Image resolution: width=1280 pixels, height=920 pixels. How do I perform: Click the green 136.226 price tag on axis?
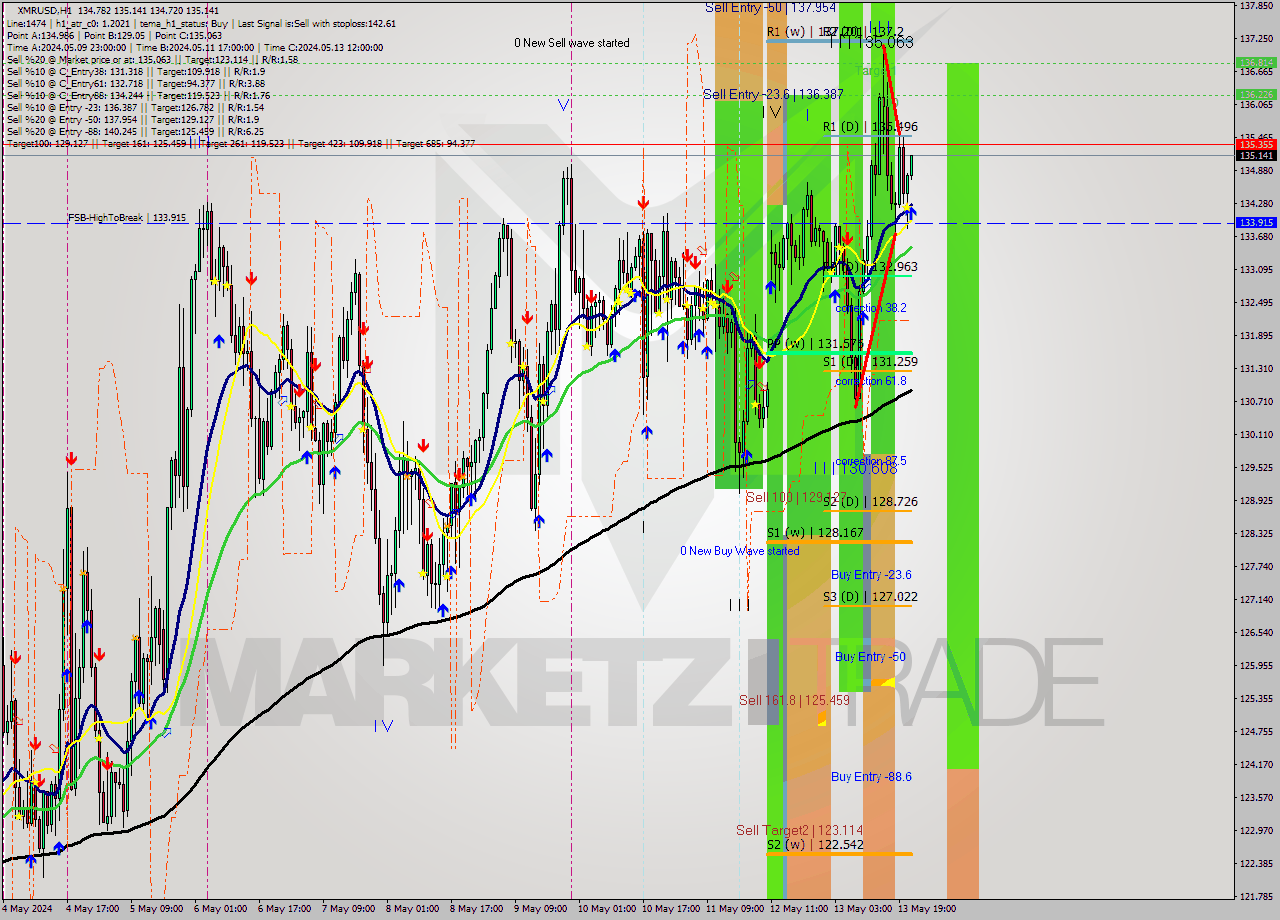[1256, 94]
